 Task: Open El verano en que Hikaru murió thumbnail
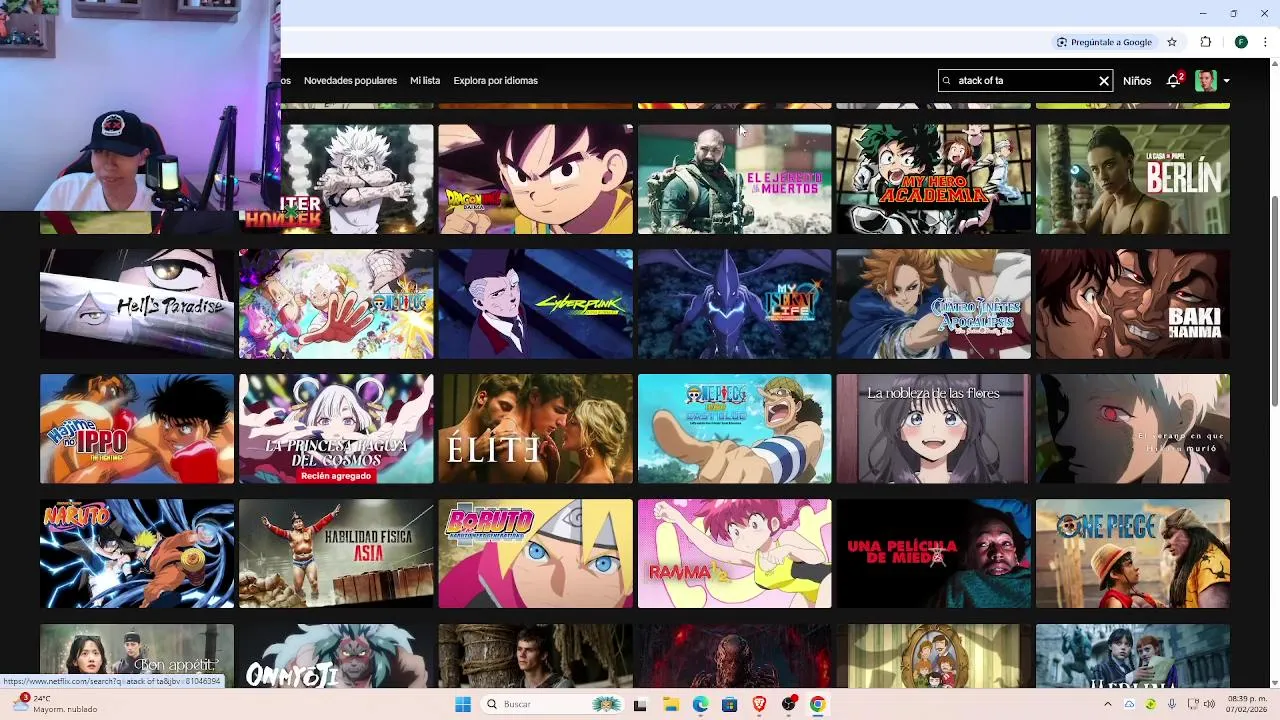click(x=1132, y=429)
